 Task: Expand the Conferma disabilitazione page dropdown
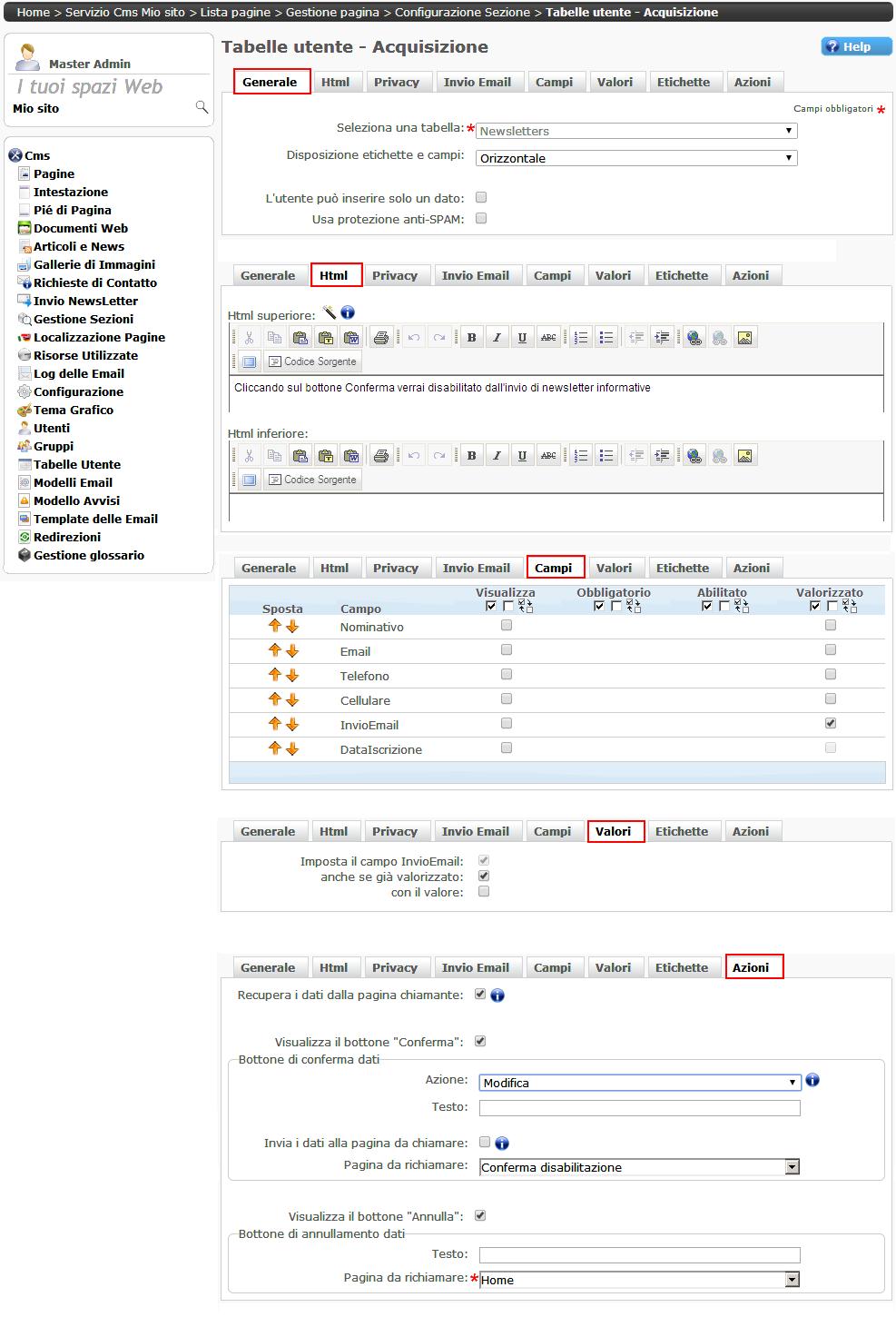(792, 1167)
